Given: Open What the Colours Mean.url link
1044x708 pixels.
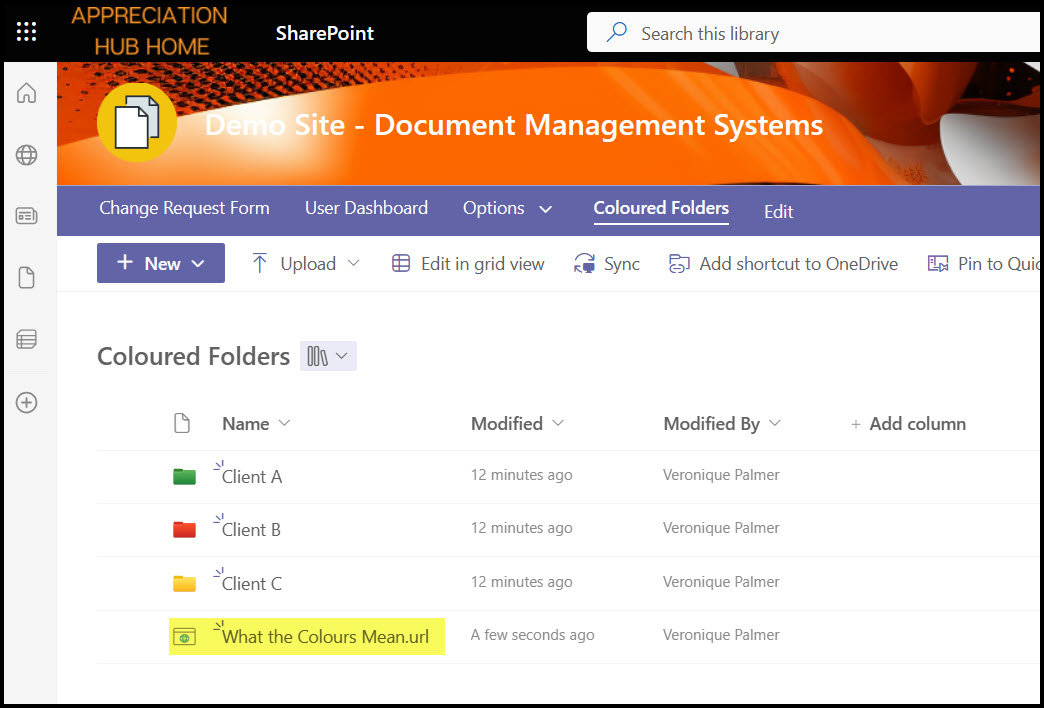Looking at the screenshot, I should 332,637.
